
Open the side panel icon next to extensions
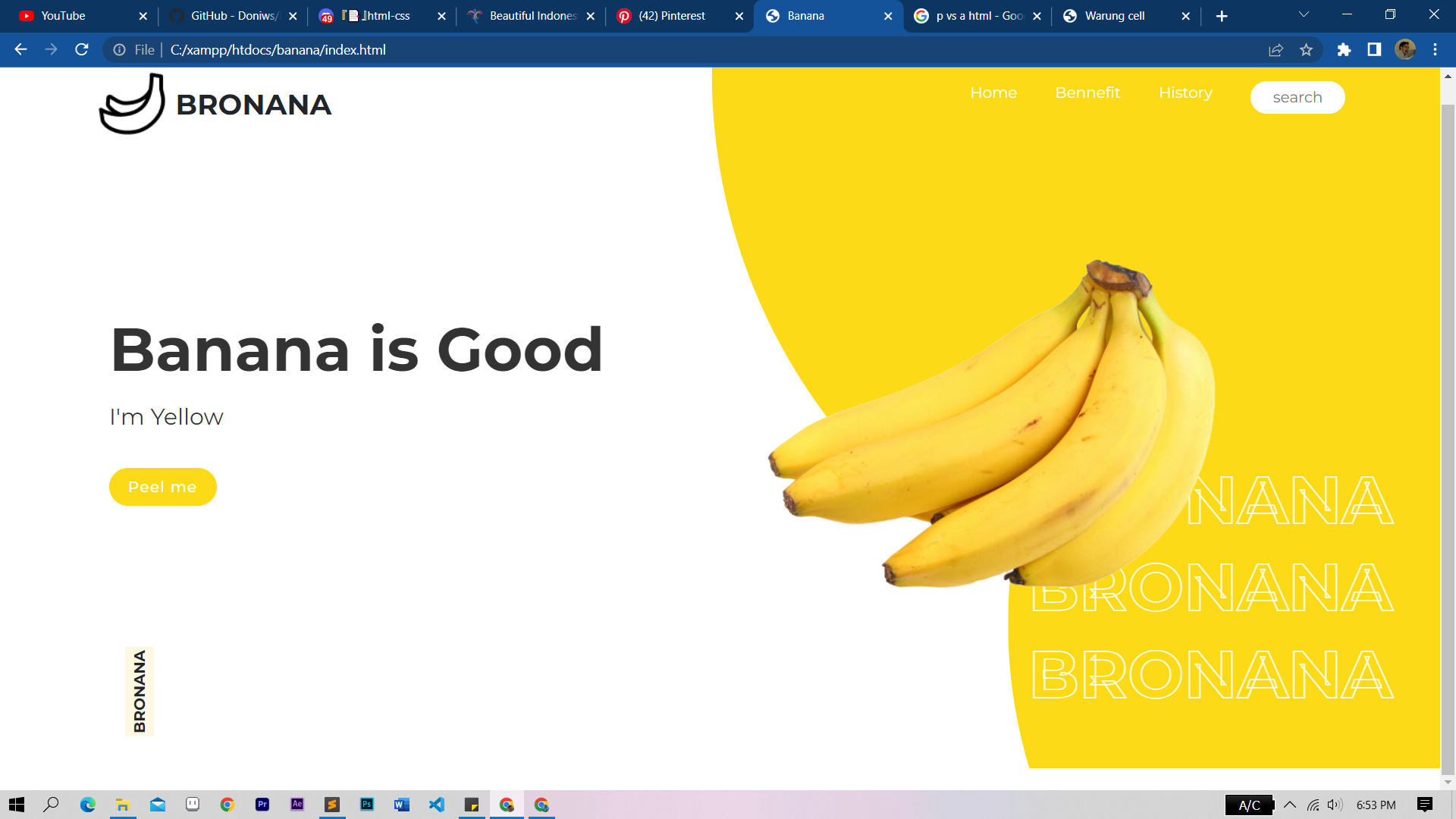[1373, 50]
